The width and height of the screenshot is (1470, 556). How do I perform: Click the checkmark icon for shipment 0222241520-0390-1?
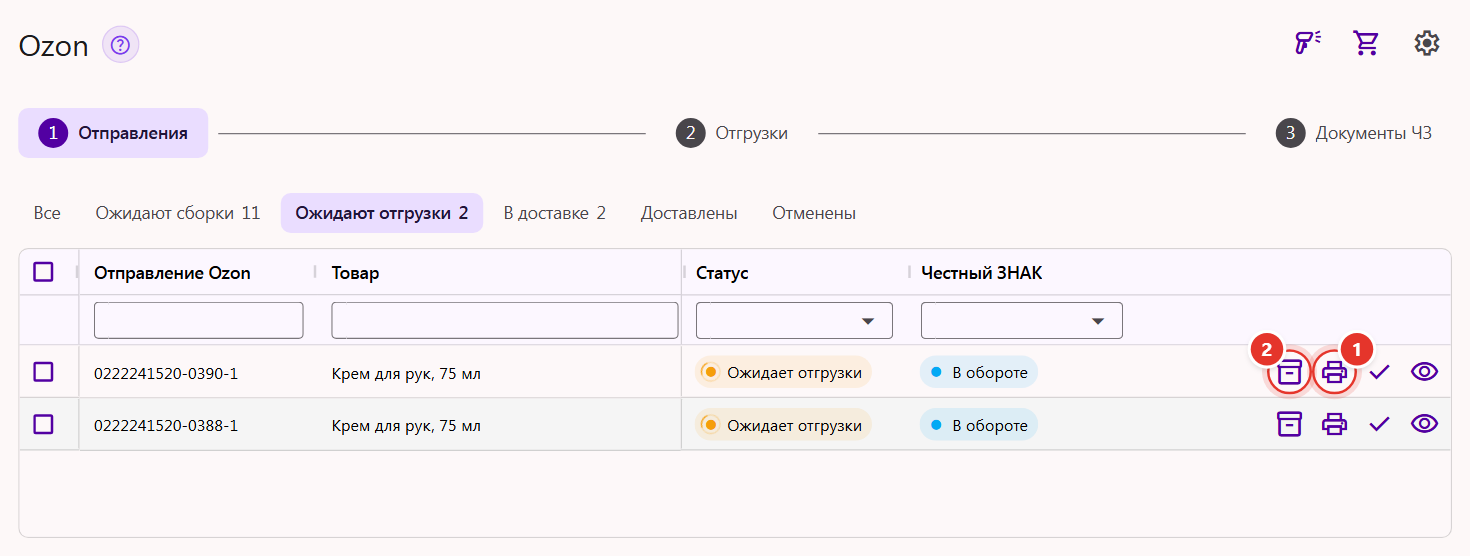pos(1380,372)
